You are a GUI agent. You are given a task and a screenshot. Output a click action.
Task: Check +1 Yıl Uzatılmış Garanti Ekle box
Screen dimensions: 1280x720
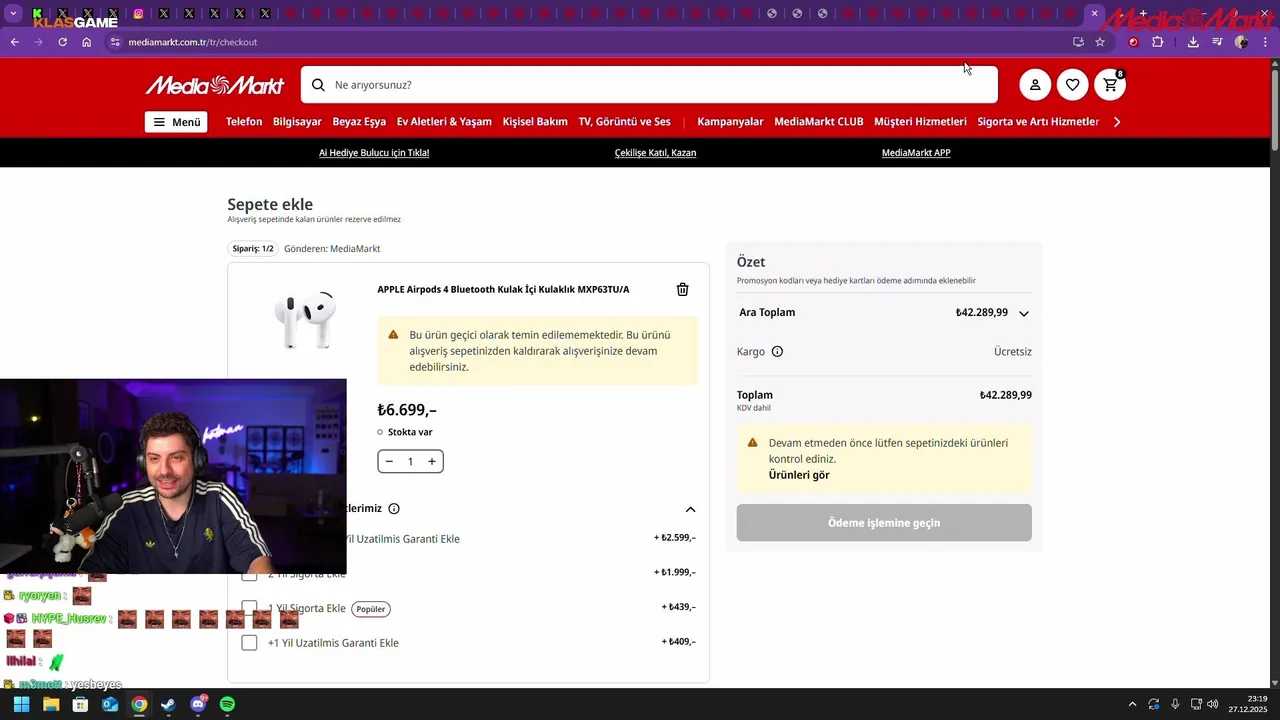point(249,643)
